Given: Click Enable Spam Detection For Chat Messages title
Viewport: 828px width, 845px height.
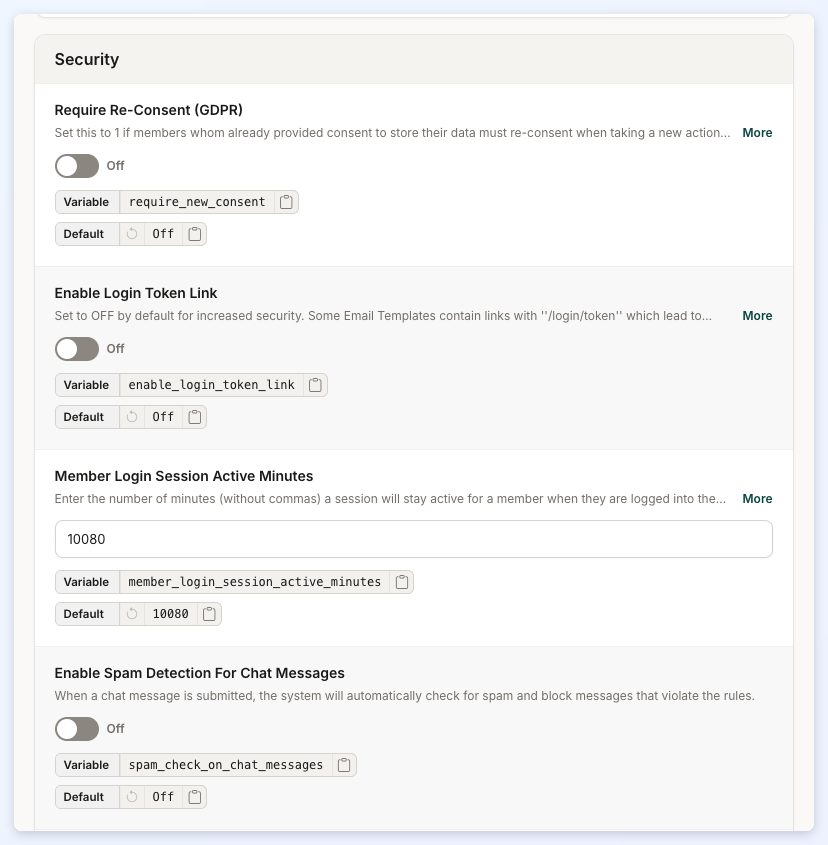Looking at the screenshot, I should [x=199, y=673].
